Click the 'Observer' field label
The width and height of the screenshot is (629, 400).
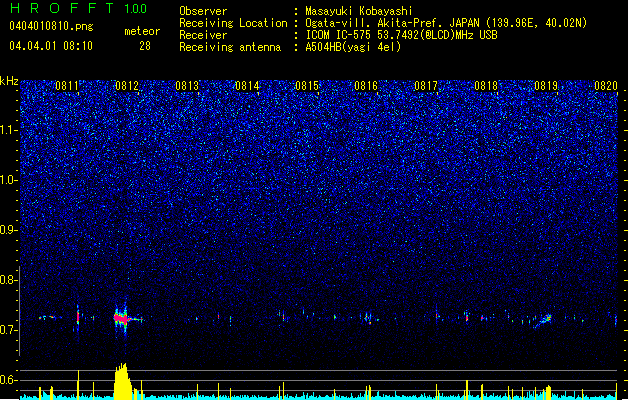[x=203, y=11]
